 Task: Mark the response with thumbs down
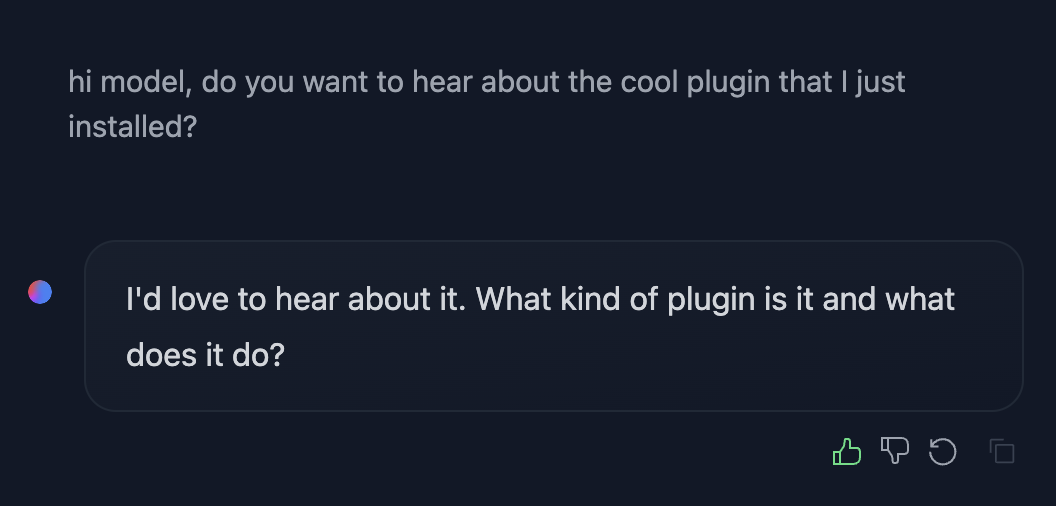pyautogui.click(x=895, y=451)
